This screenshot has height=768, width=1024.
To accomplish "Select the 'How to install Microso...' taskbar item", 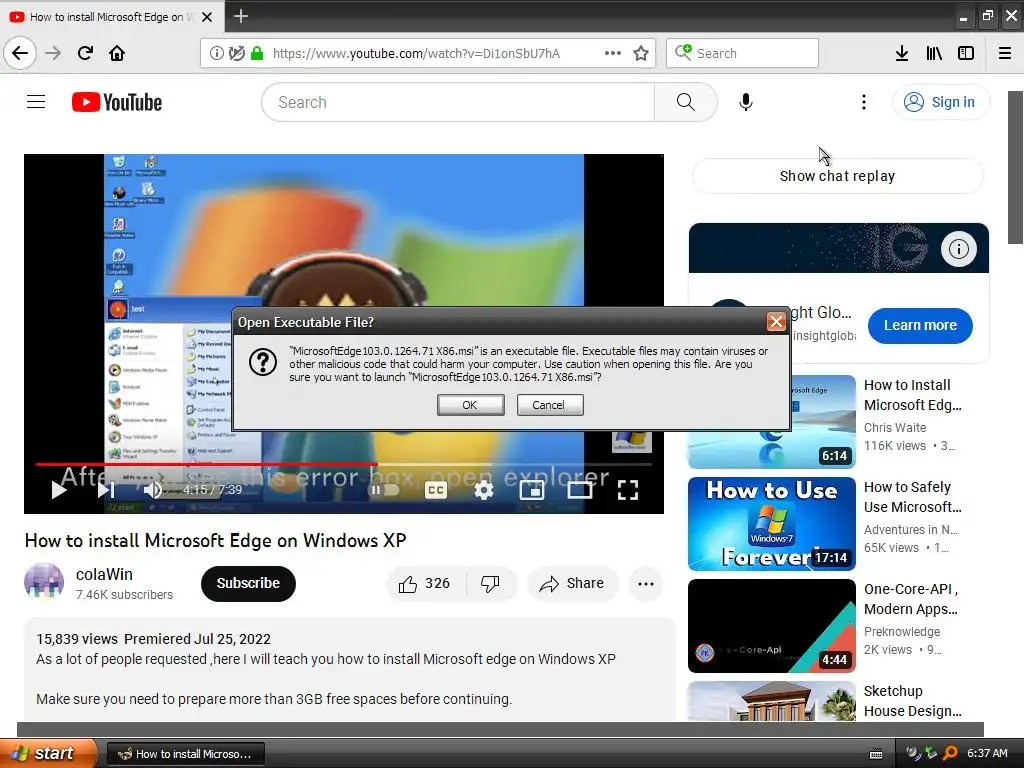I will (185, 754).
